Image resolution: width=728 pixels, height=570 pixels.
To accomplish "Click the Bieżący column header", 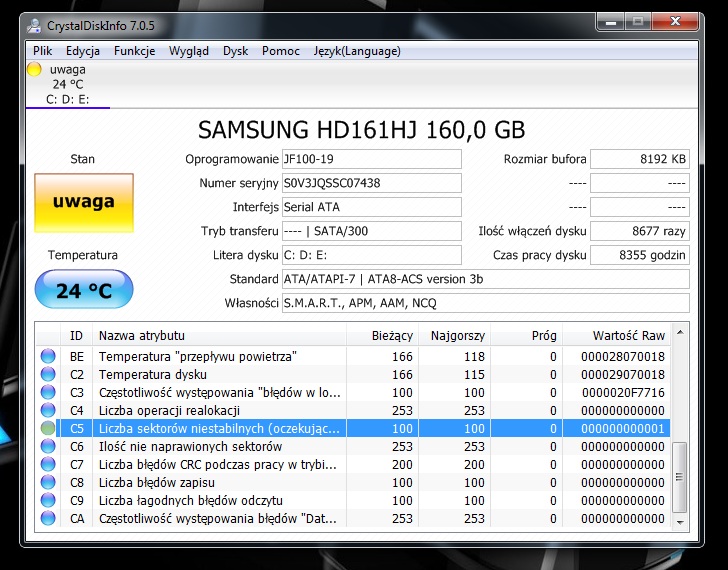I will coord(383,336).
